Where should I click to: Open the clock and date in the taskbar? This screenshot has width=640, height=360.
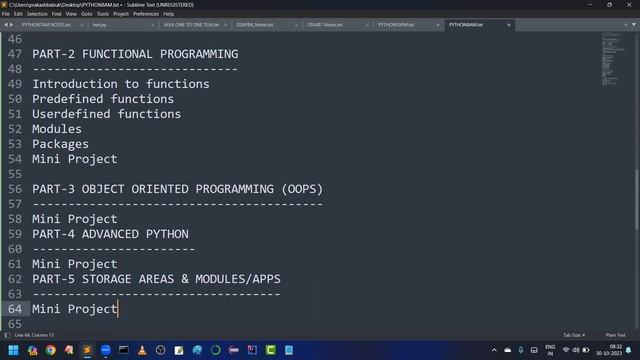609,350
